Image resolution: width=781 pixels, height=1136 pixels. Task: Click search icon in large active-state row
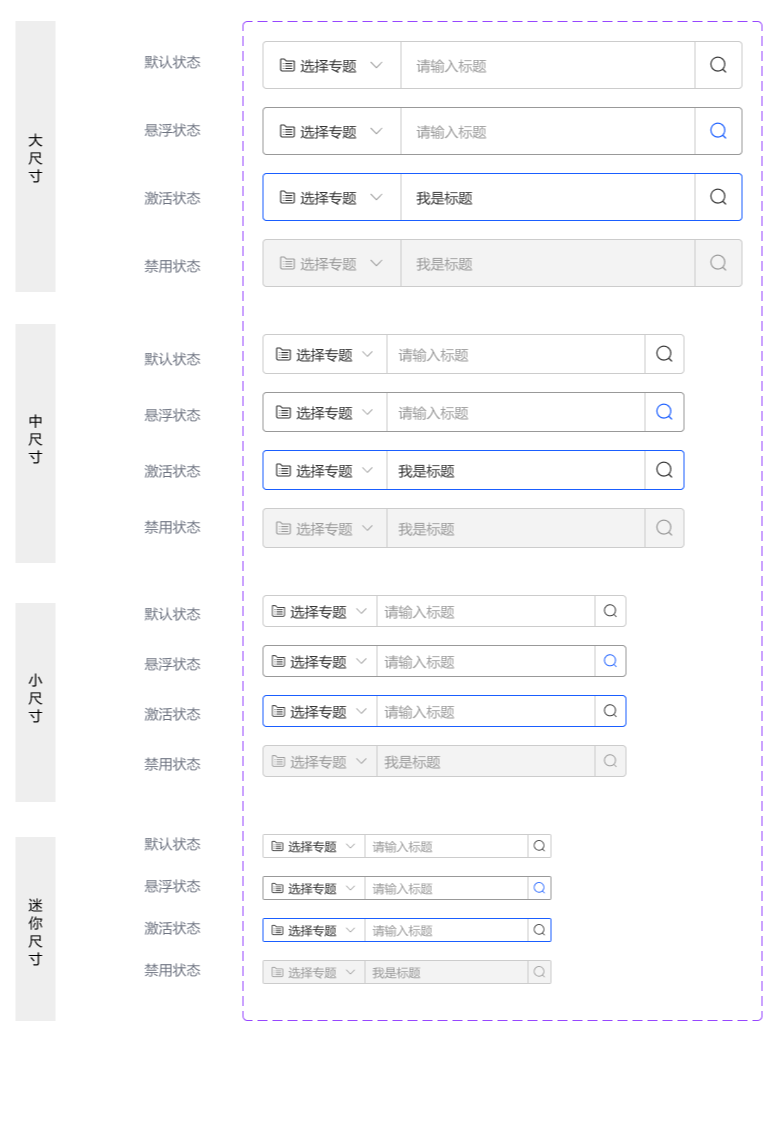[x=718, y=197]
